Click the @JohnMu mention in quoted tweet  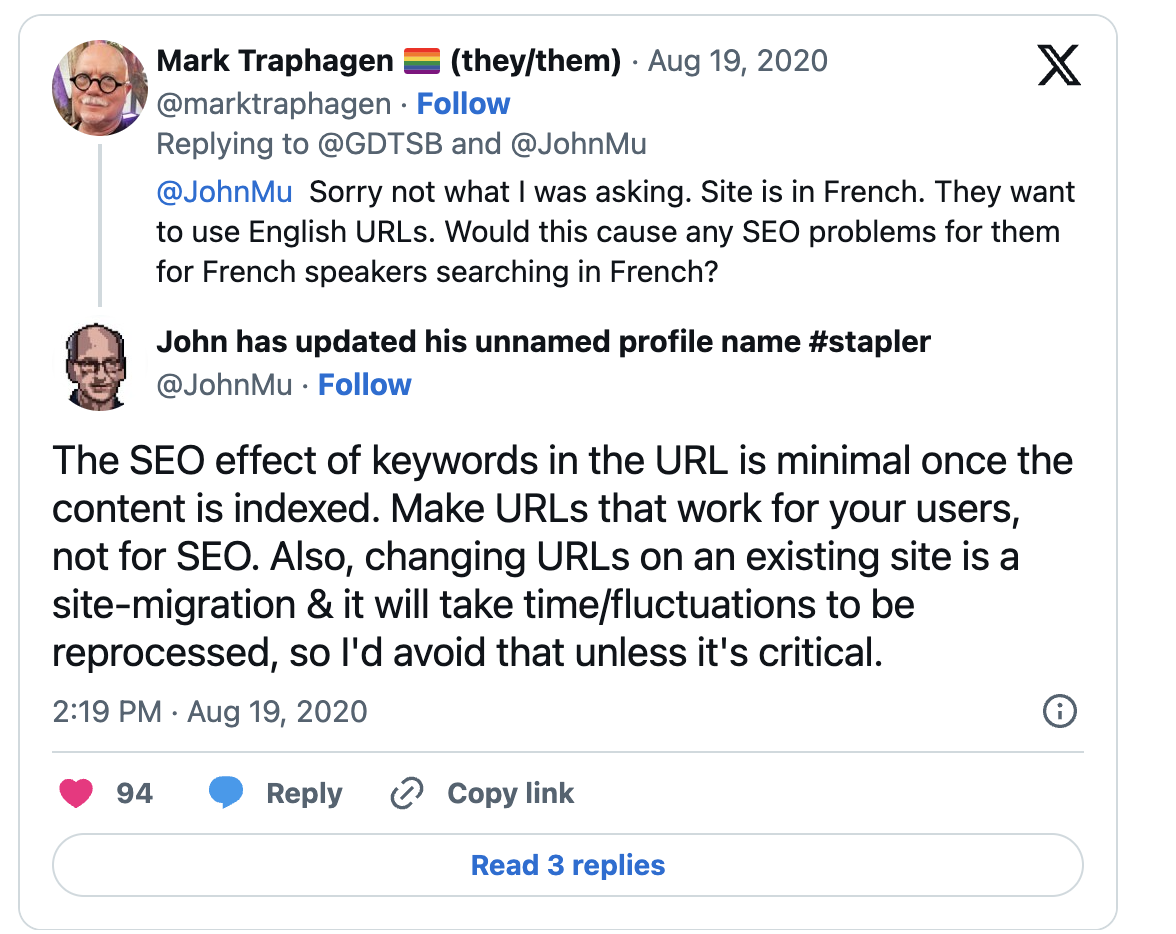224,190
